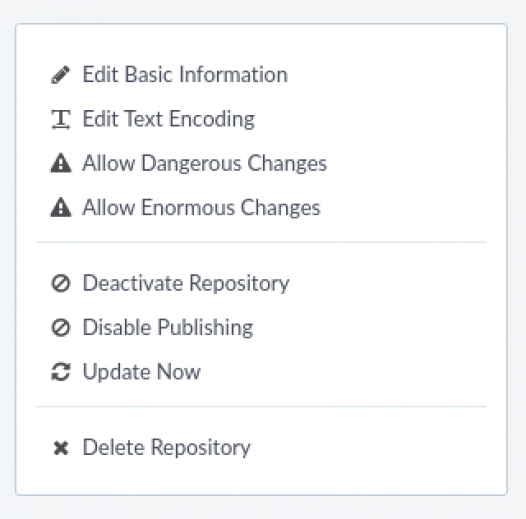Click the text cursor icon beside Edit Text Encoding
The image size is (526, 519).
tap(61, 119)
